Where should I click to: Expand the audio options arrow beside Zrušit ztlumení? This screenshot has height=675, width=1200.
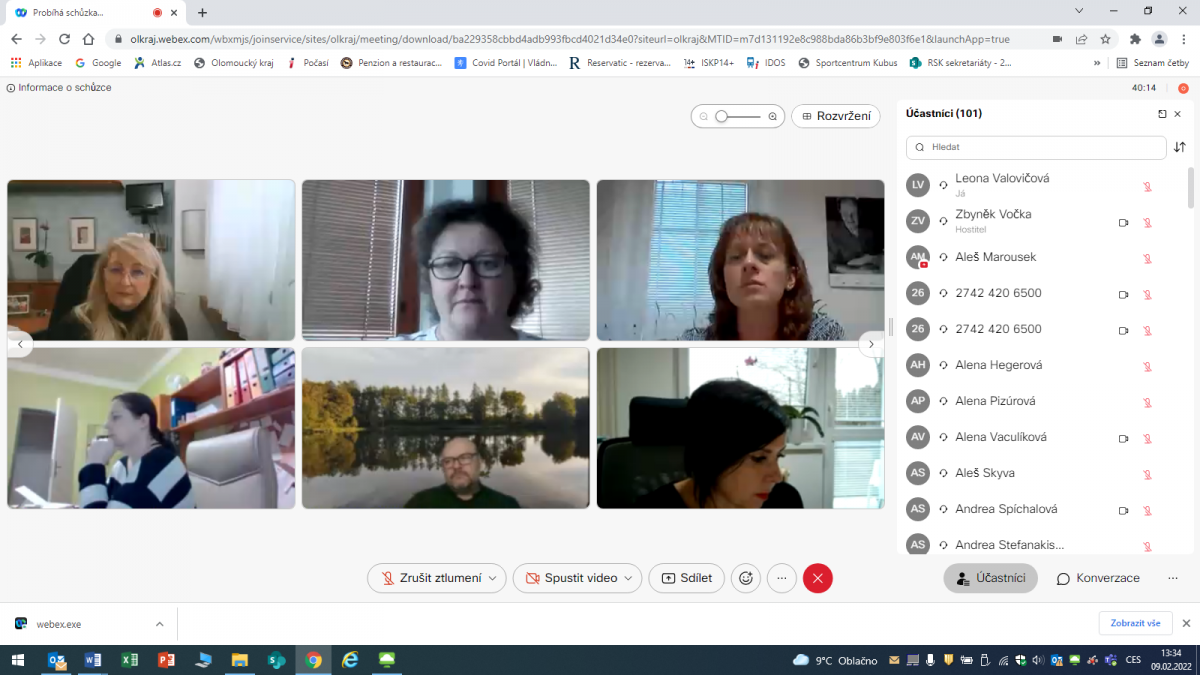[492, 578]
